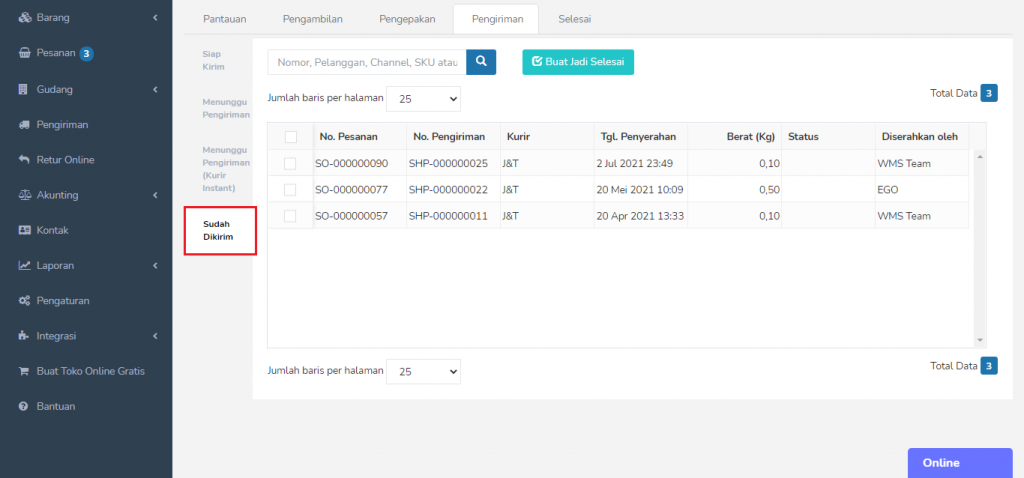Switch to the Pengepakan tab
Viewport: 1024px width, 478px height.
pyautogui.click(x=407, y=19)
